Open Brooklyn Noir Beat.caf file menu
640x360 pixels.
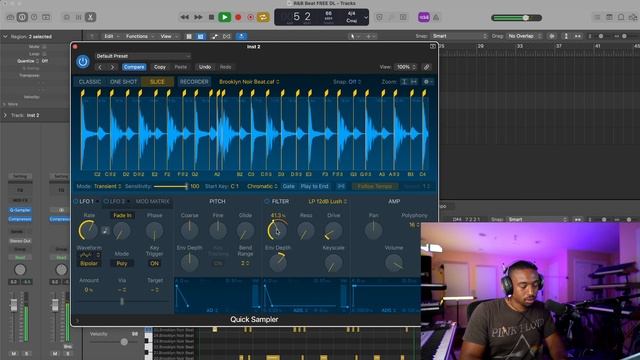pos(249,82)
